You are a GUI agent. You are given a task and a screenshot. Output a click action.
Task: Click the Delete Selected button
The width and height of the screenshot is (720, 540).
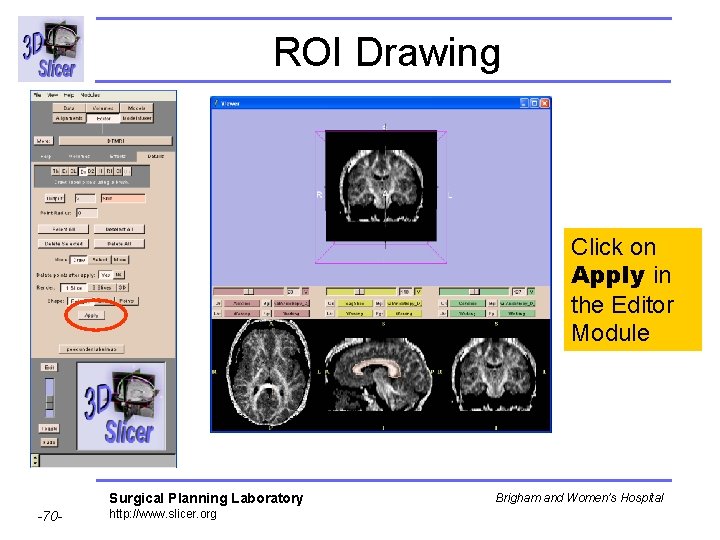pos(63,243)
